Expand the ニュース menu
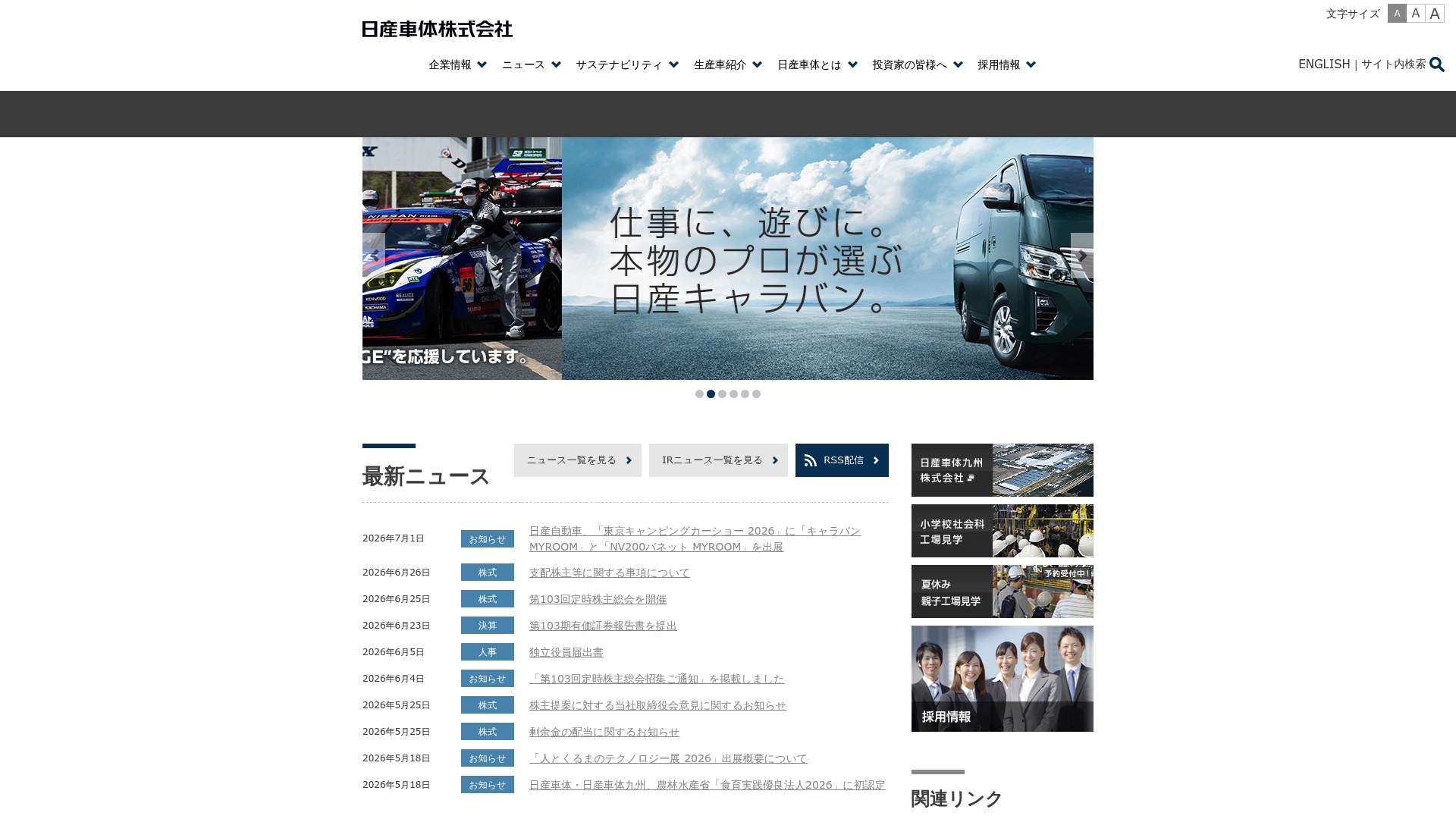1456x819 pixels. [532, 64]
